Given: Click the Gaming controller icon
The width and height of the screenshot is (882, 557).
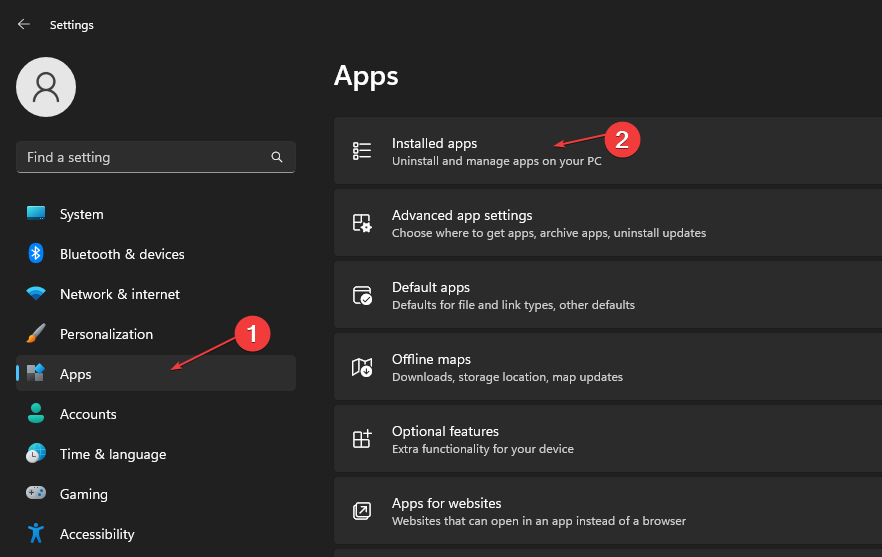Looking at the screenshot, I should point(36,494).
